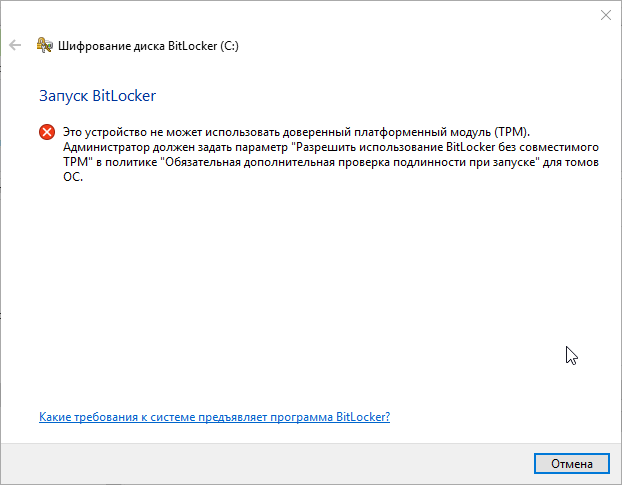The width and height of the screenshot is (622, 485).
Task: Click the BitLocker lock-and-keys icon
Action: [x=44, y=45]
